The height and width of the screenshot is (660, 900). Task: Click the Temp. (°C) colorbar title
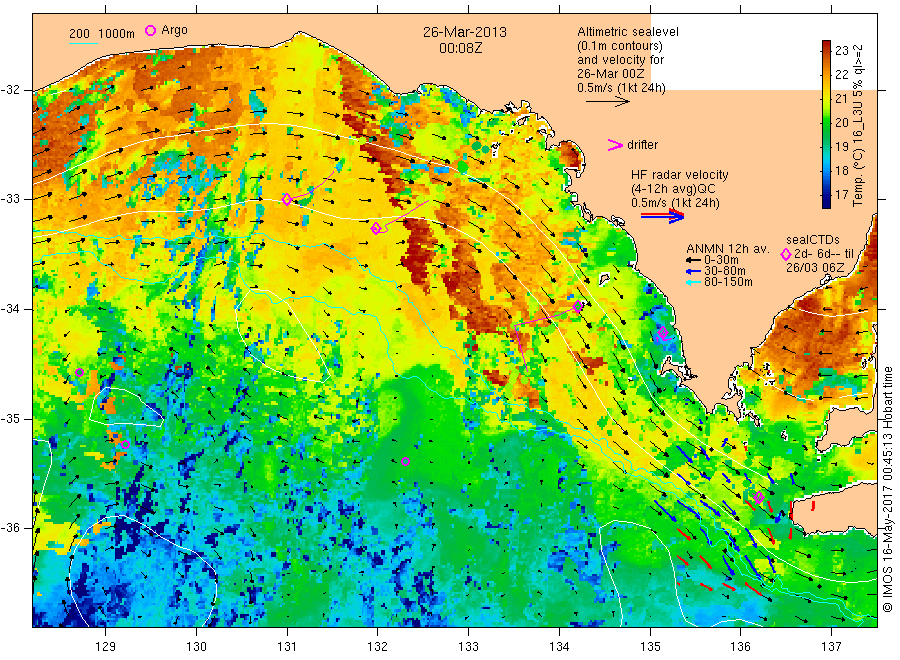coord(858,125)
